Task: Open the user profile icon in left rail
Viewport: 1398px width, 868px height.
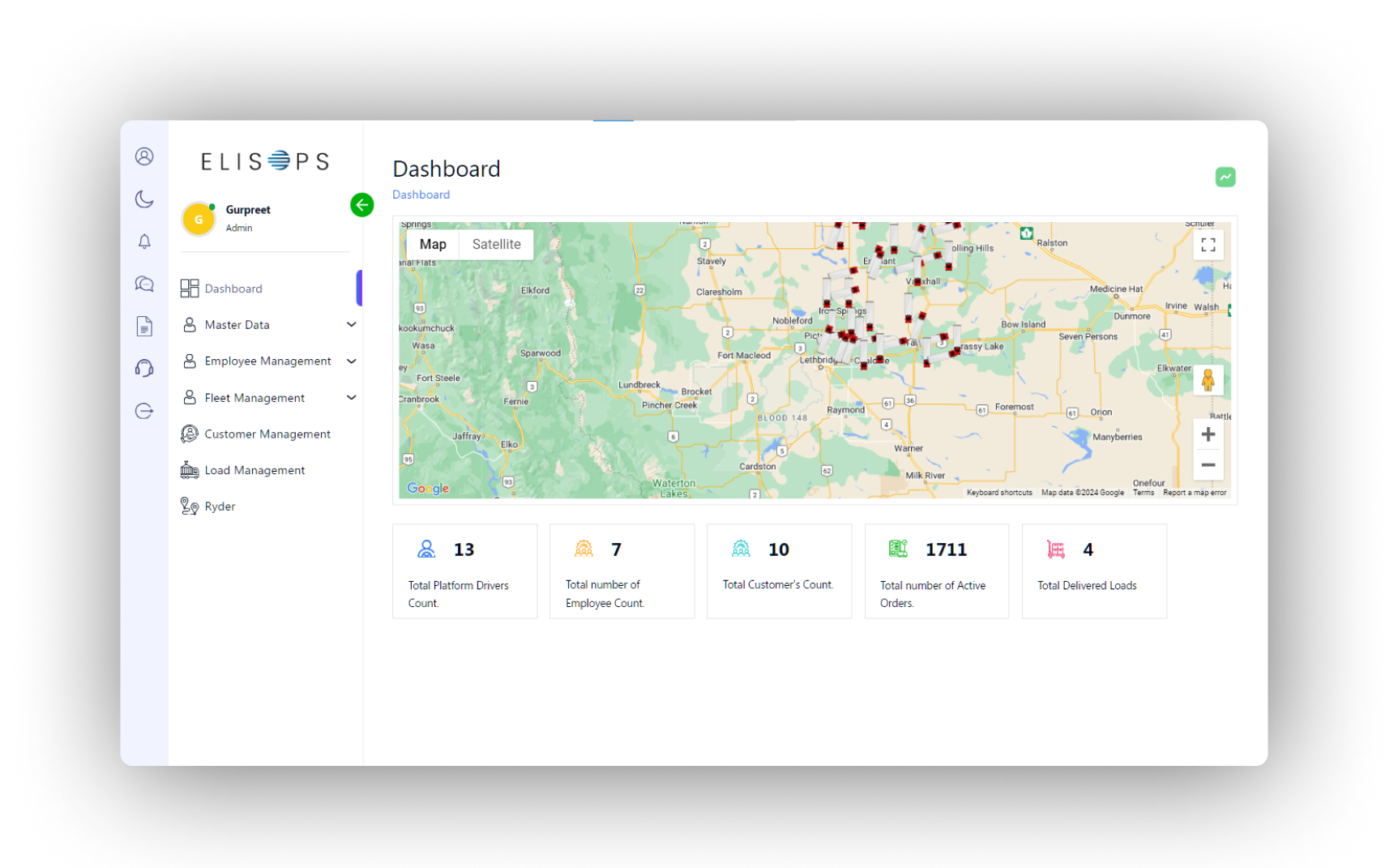Action: click(x=144, y=156)
